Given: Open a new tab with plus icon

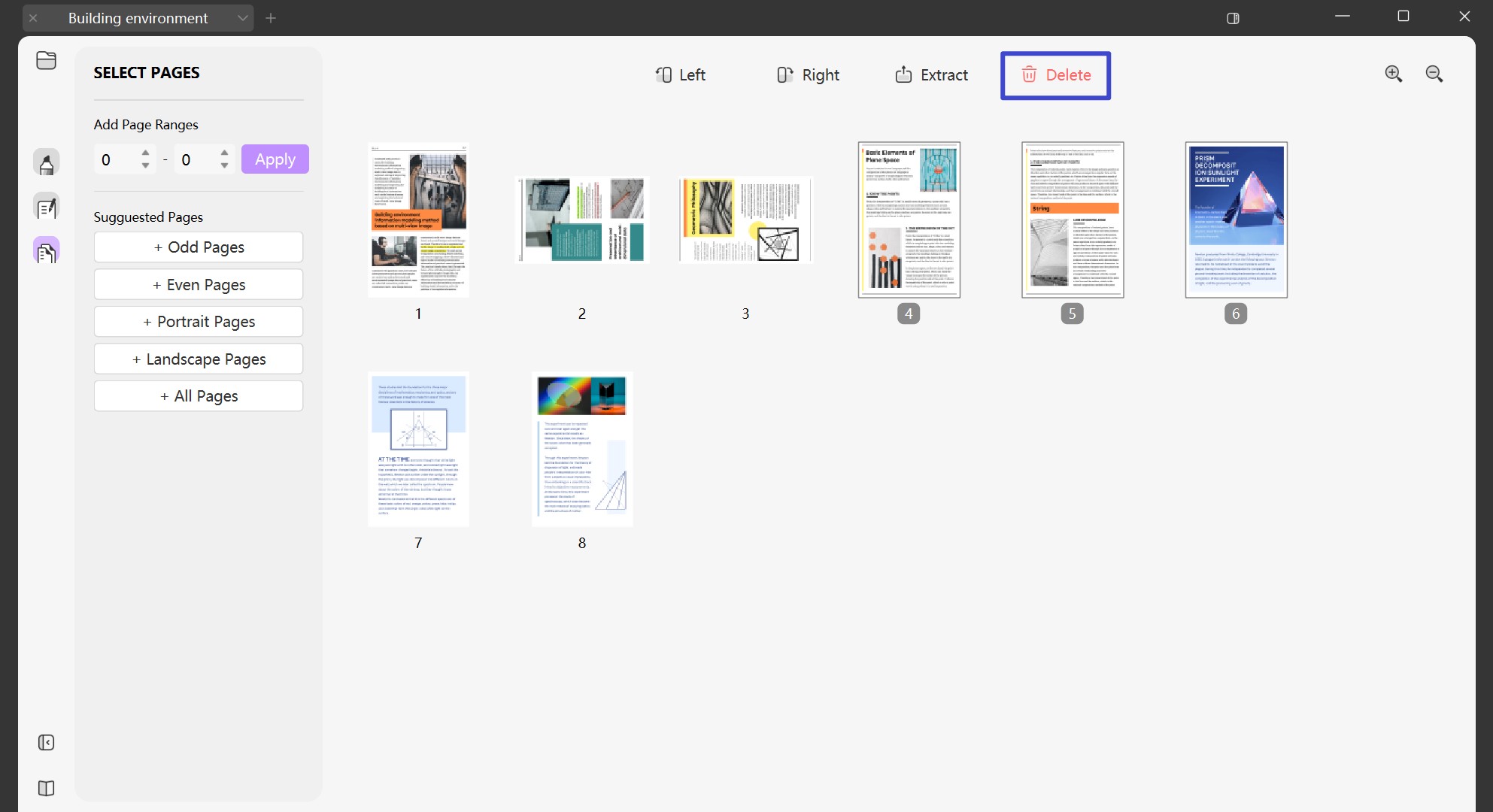Looking at the screenshot, I should 271,18.
